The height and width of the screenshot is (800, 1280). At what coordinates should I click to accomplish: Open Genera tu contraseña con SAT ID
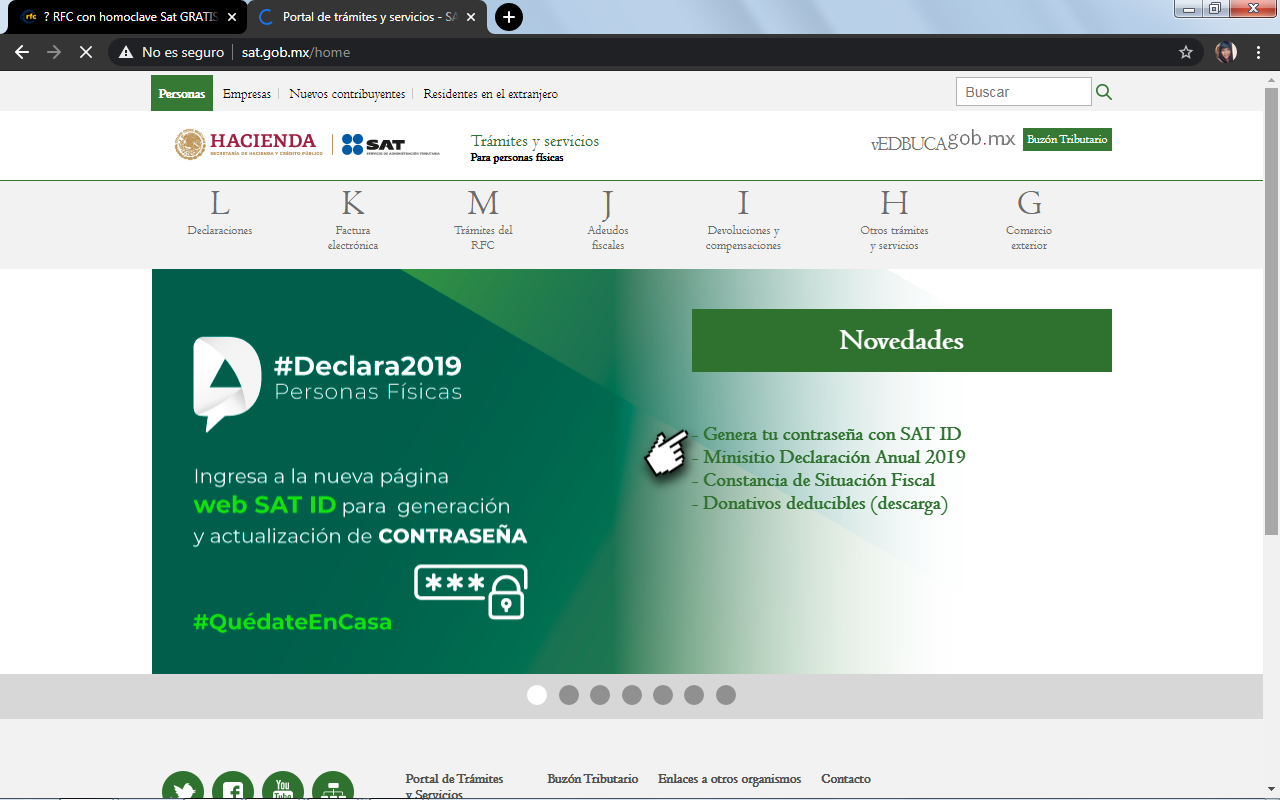click(x=832, y=434)
